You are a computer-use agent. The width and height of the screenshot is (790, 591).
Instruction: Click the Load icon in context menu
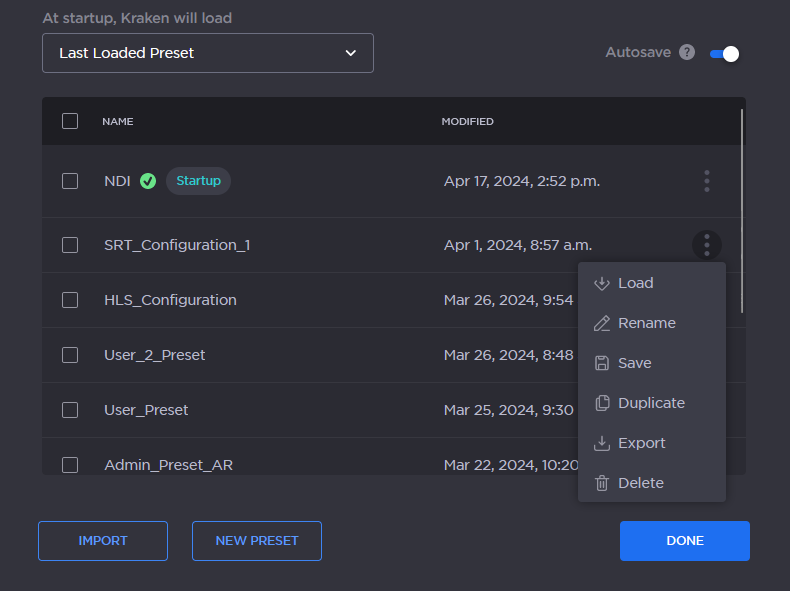[x=602, y=283]
